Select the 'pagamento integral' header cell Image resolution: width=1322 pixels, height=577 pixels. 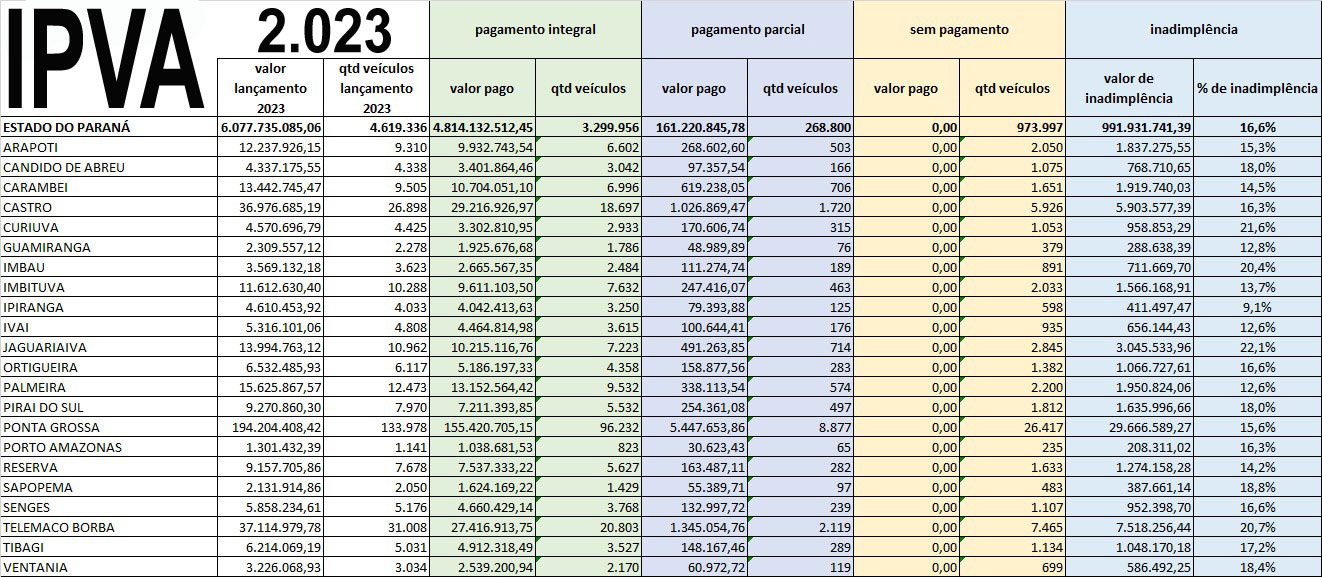[x=536, y=29]
